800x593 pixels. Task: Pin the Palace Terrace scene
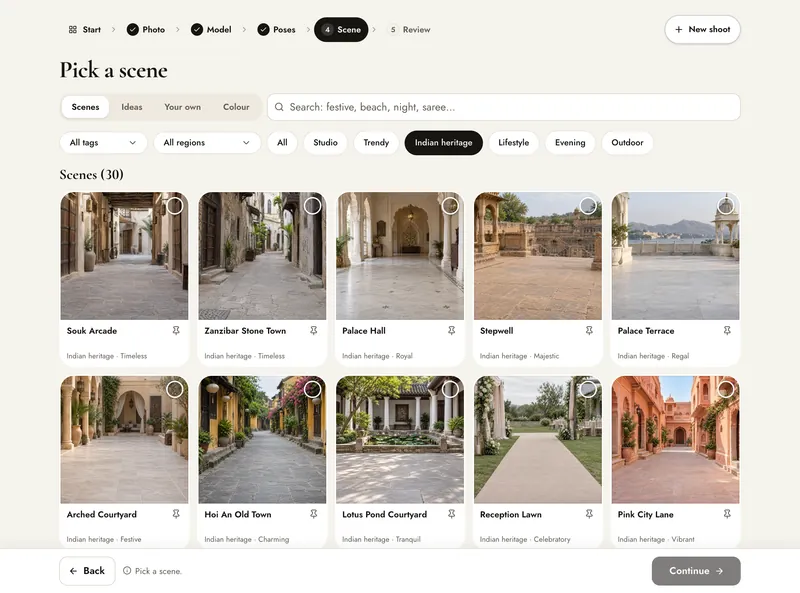click(727, 331)
